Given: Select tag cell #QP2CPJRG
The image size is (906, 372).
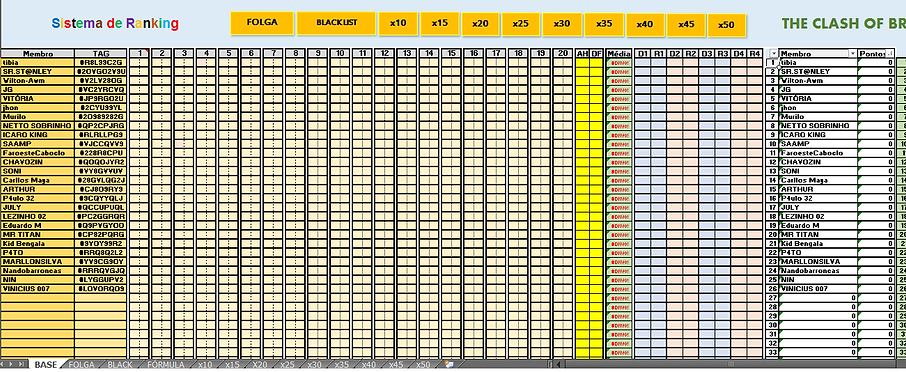Looking at the screenshot, I should tap(101, 125).
